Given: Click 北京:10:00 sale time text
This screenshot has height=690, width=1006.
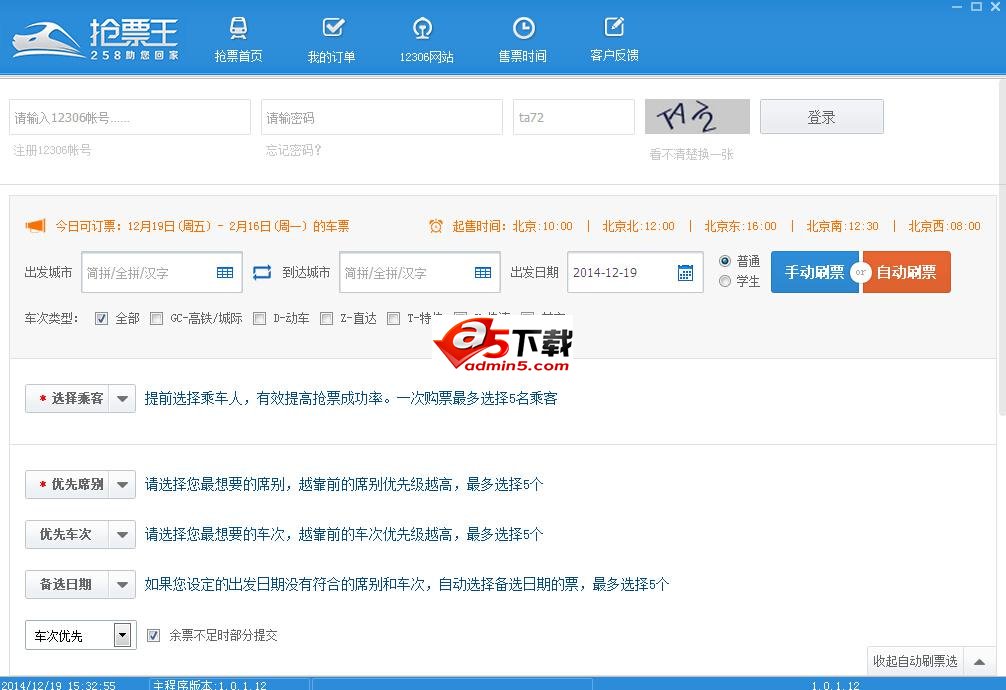Looking at the screenshot, I should [542, 226].
